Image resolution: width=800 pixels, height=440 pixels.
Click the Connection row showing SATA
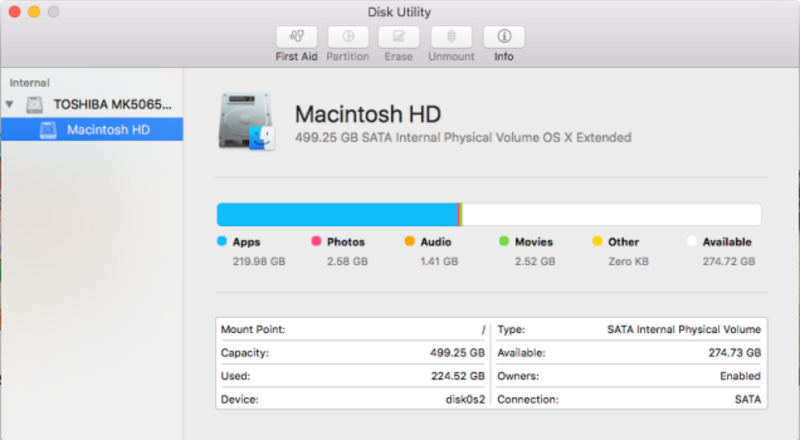click(629, 399)
